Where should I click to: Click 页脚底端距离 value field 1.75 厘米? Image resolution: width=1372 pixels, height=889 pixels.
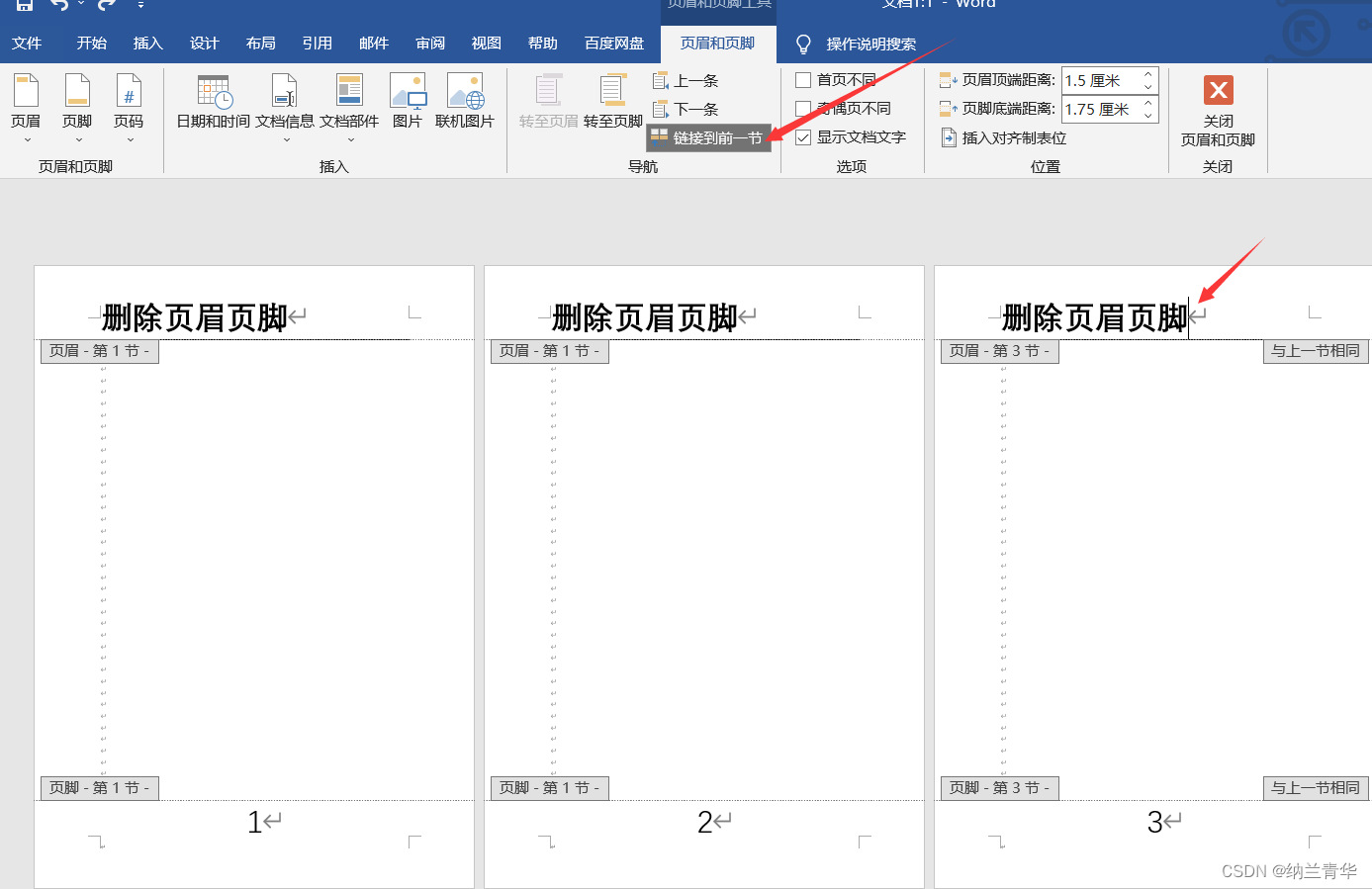coord(1101,110)
